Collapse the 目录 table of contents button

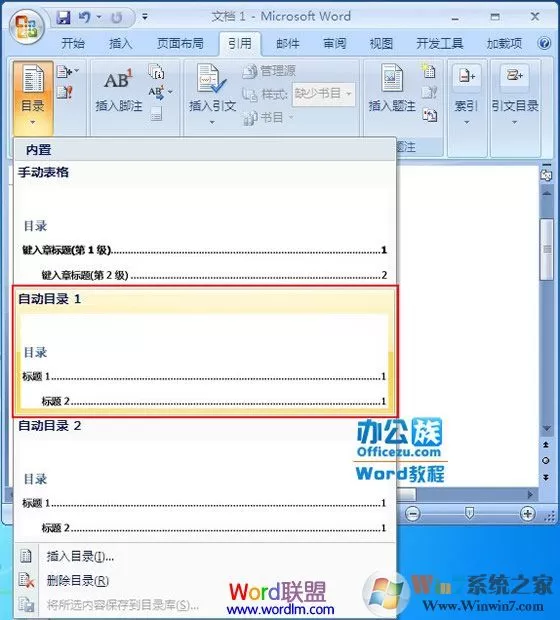pyautogui.click(x=33, y=97)
